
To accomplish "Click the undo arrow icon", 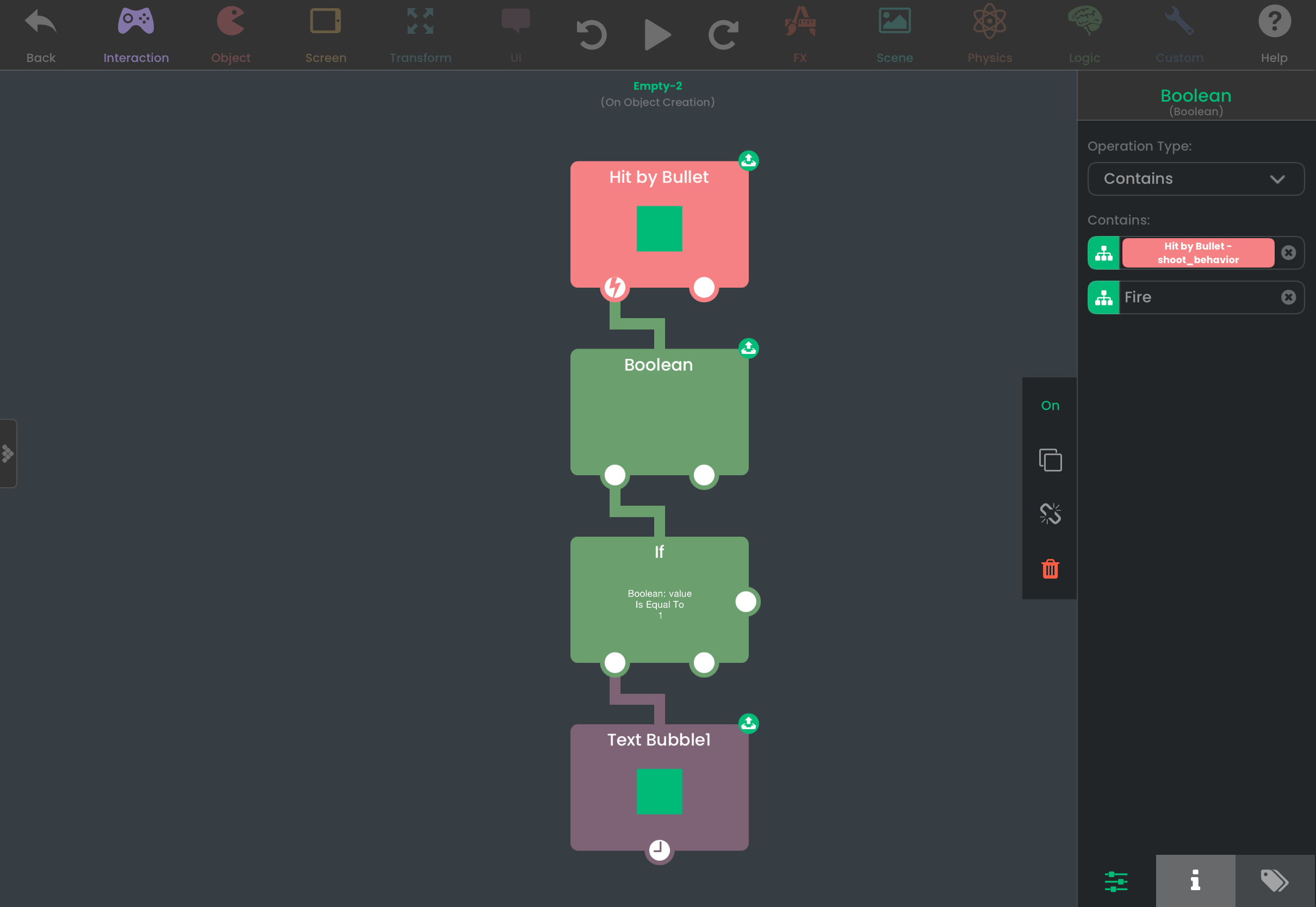I will 591,35.
